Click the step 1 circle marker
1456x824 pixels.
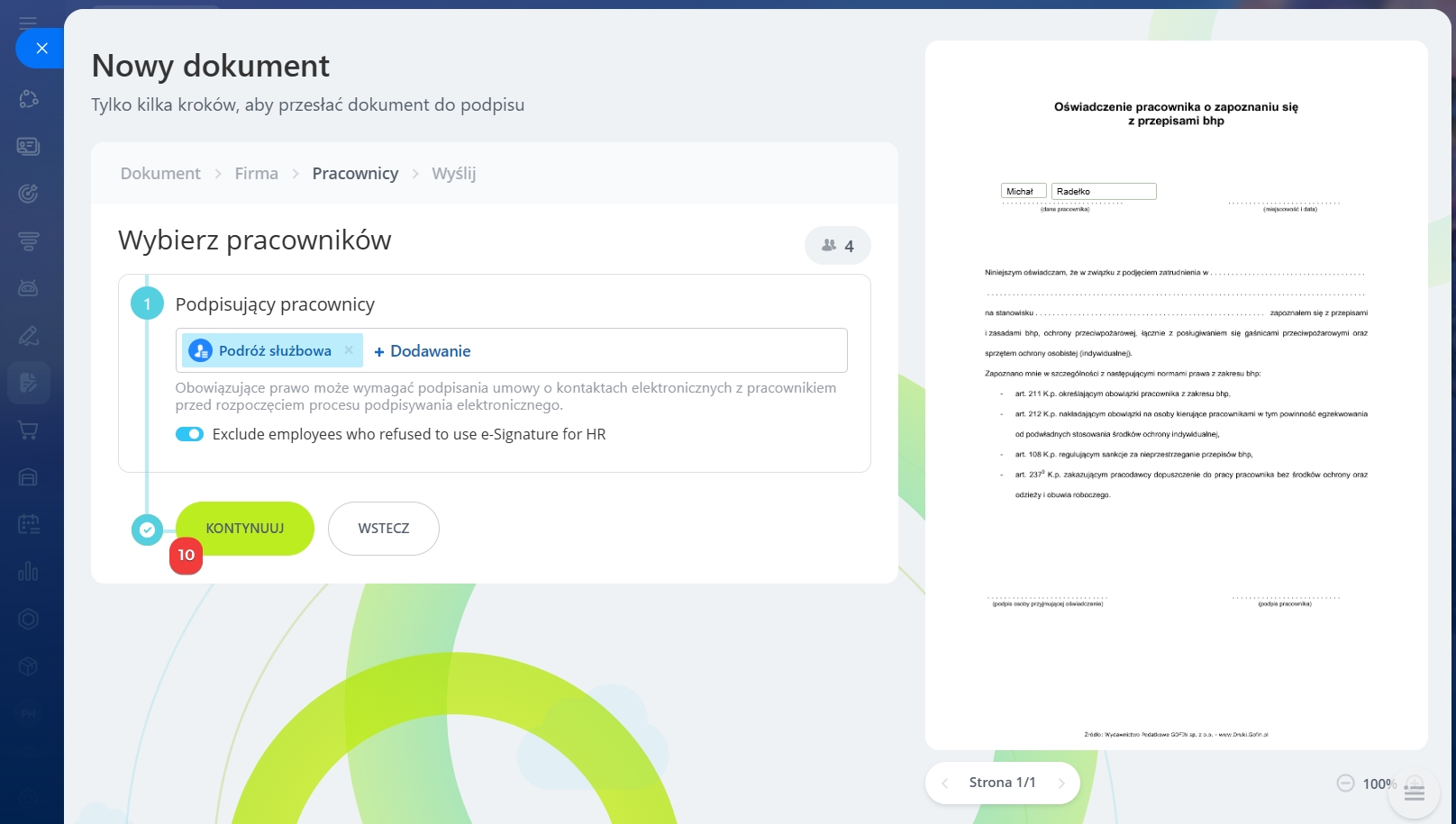click(147, 303)
